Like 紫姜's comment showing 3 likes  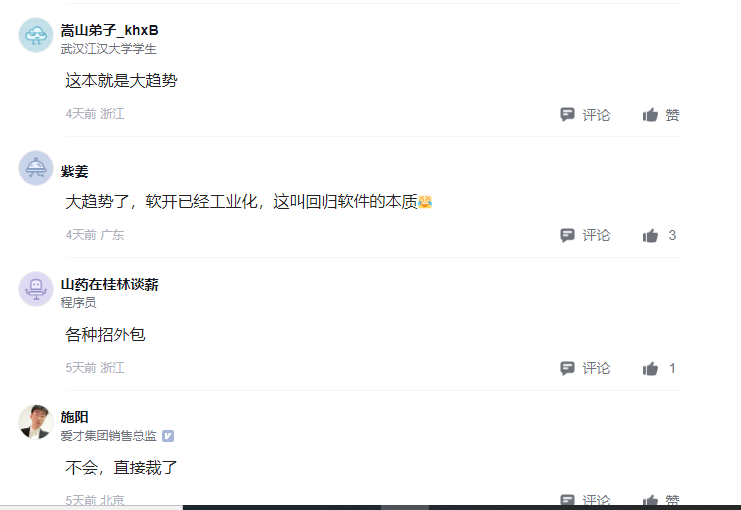click(650, 235)
